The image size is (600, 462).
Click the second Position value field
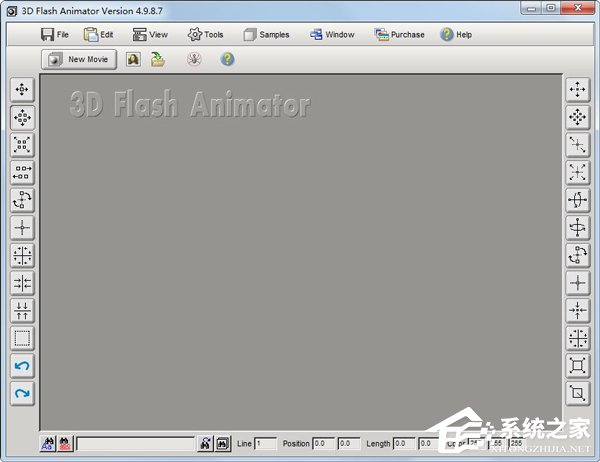point(349,444)
